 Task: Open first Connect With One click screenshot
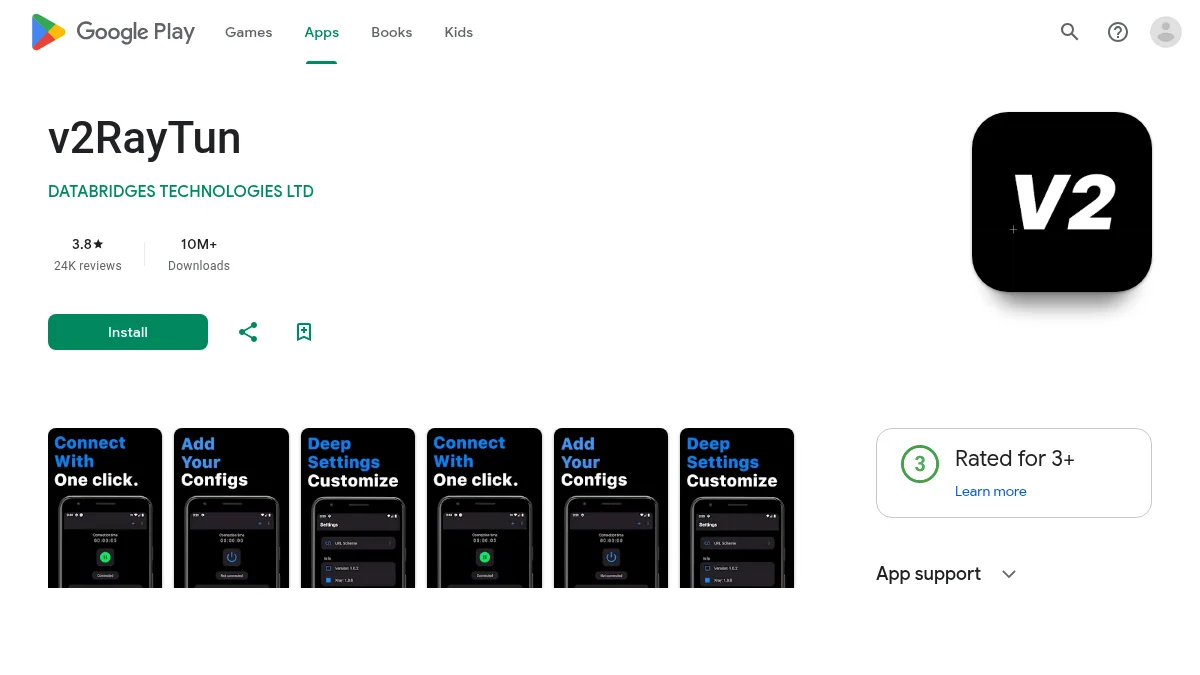(105, 508)
